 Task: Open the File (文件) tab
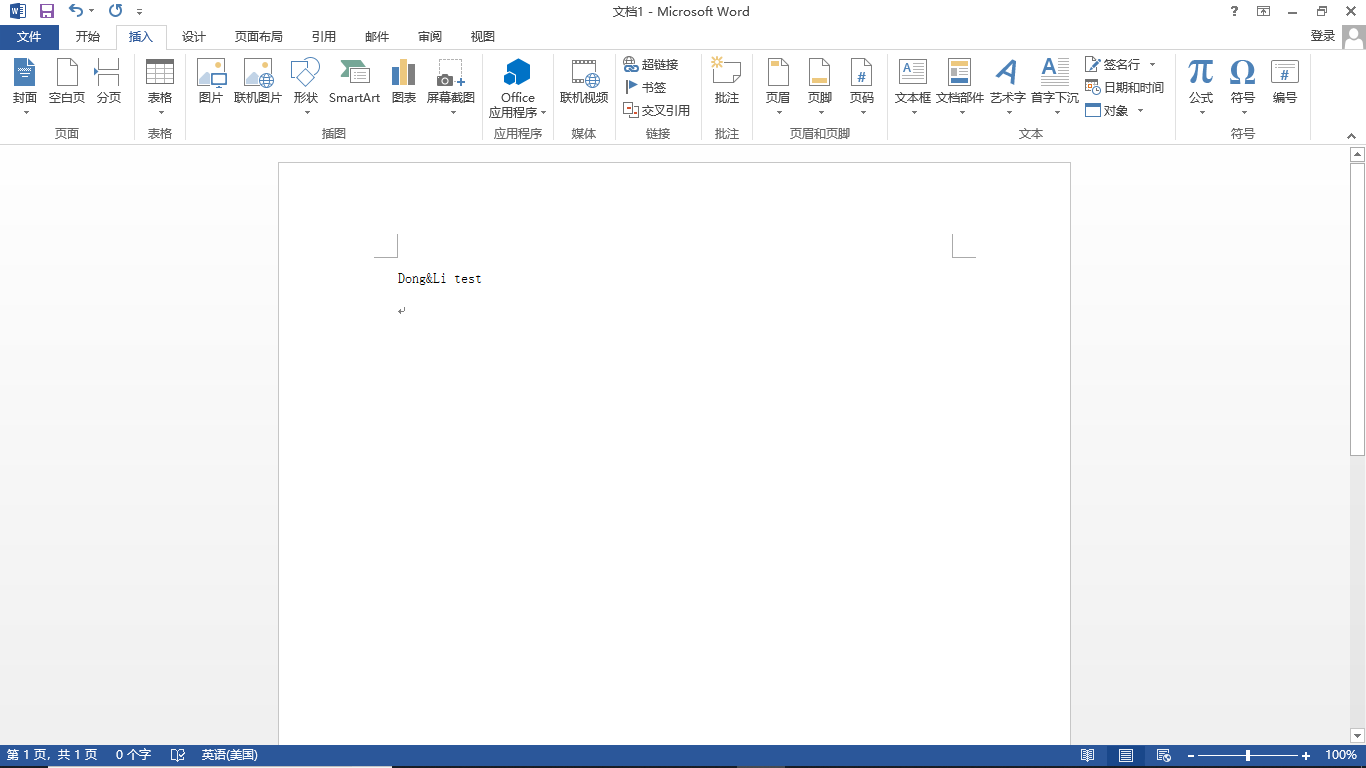point(29,36)
